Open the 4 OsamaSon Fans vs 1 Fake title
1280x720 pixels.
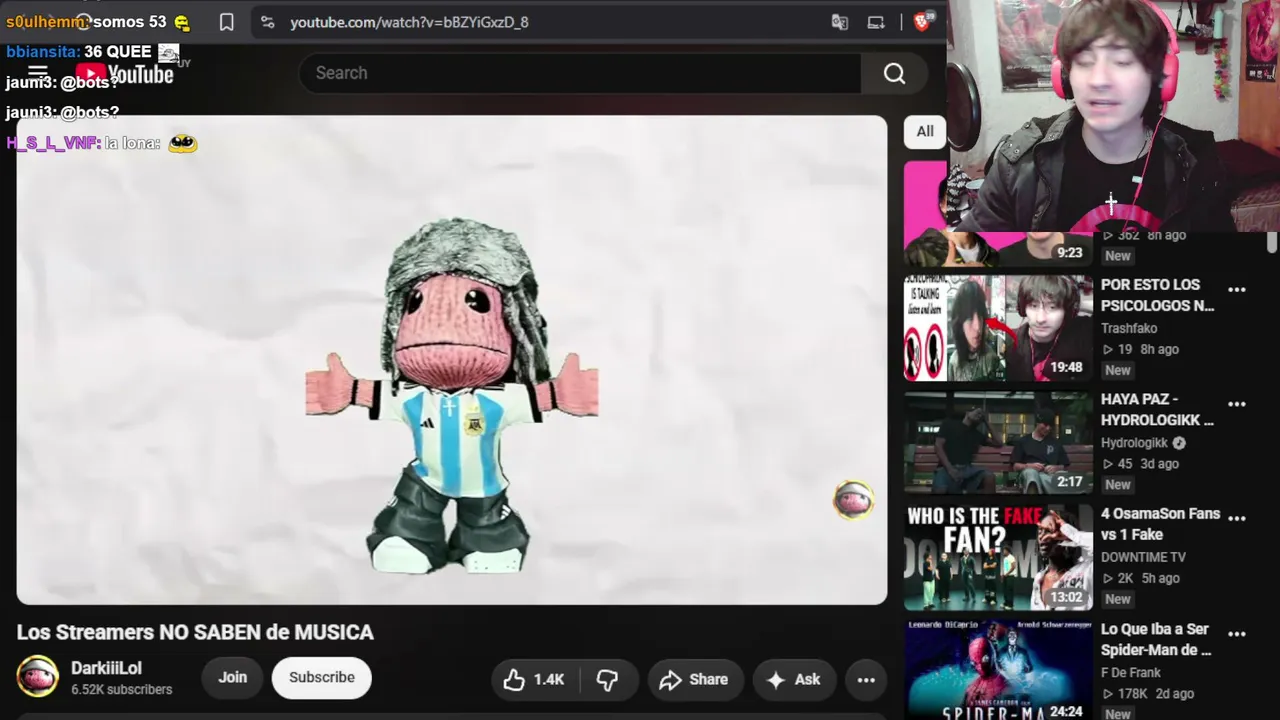click(x=1161, y=524)
